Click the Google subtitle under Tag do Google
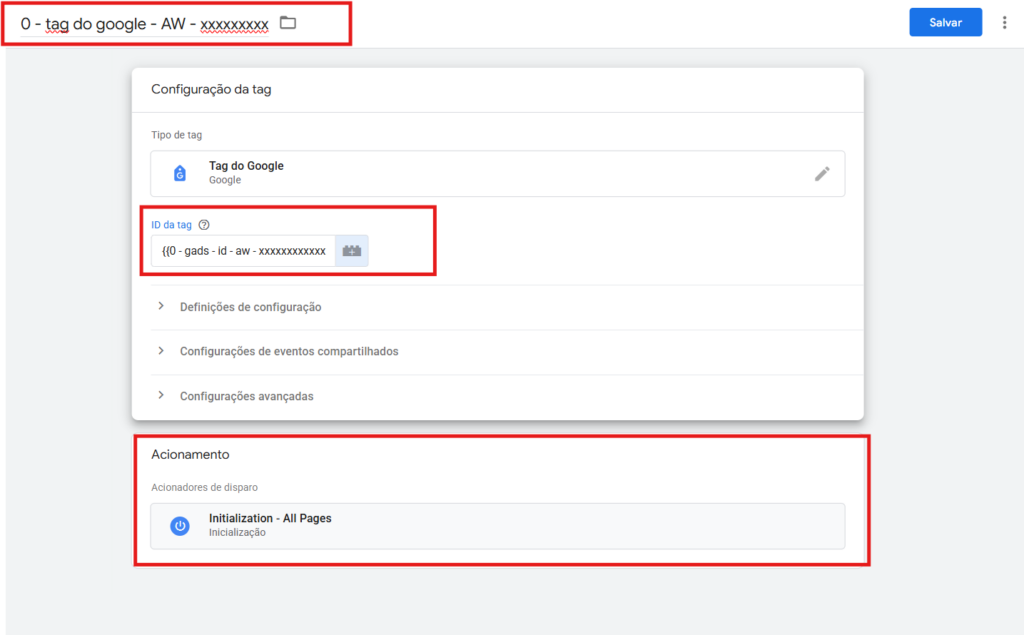Image resolution: width=1024 pixels, height=635 pixels. click(x=225, y=180)
